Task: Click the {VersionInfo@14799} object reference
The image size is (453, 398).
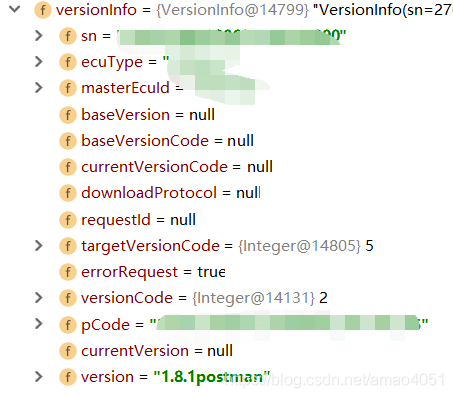Action: [x=232, y=10]
